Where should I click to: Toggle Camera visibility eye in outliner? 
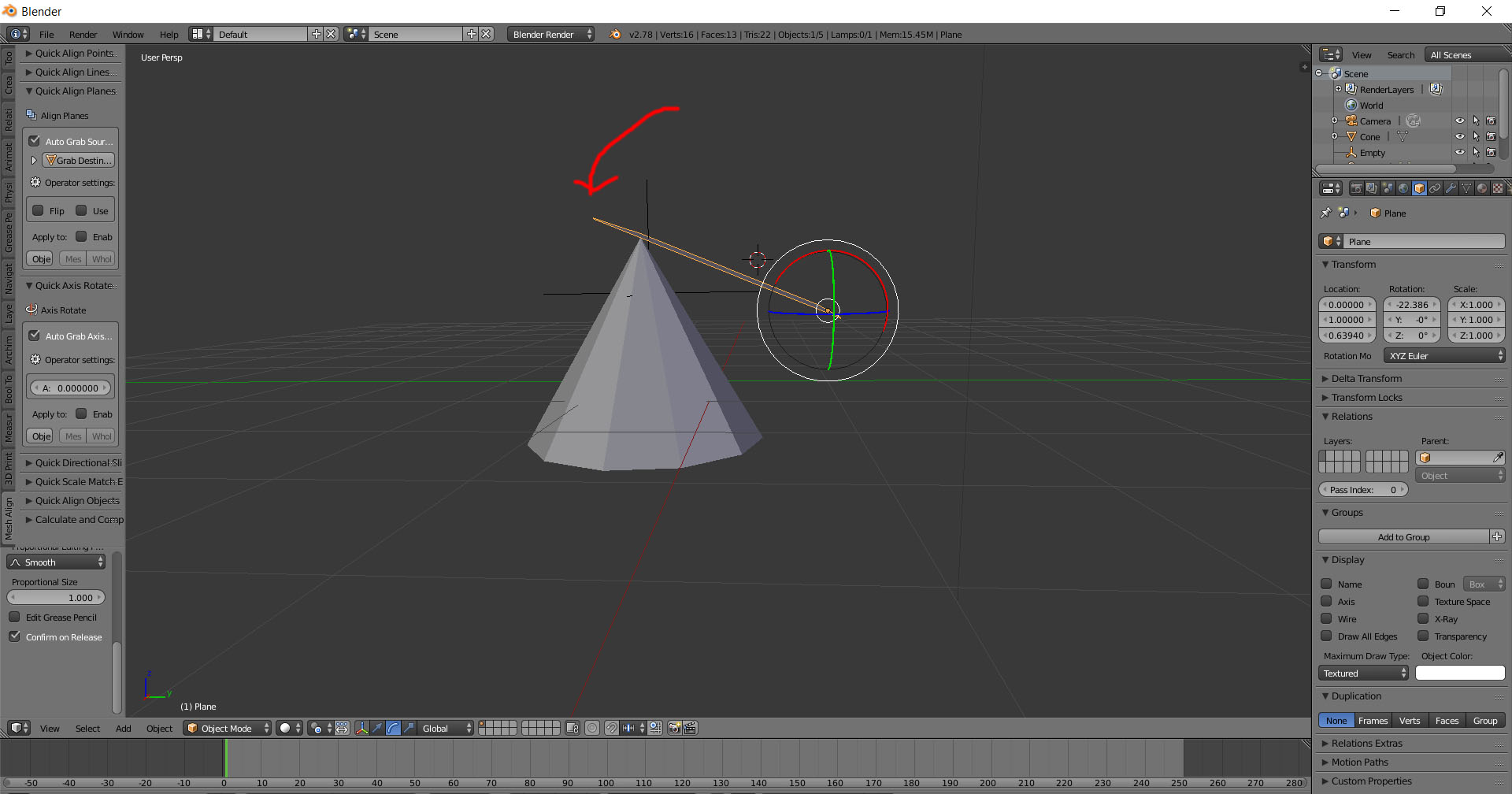[1459, 121]
